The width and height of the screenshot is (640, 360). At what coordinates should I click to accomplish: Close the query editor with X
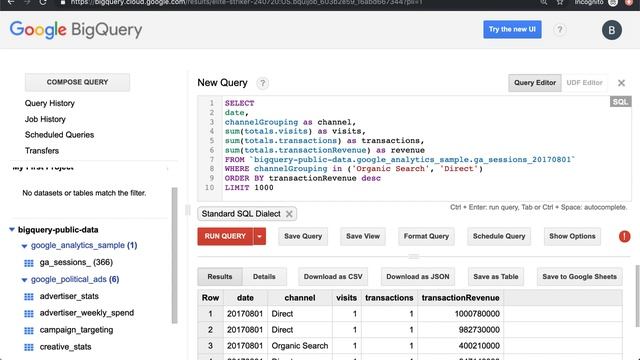621,83
